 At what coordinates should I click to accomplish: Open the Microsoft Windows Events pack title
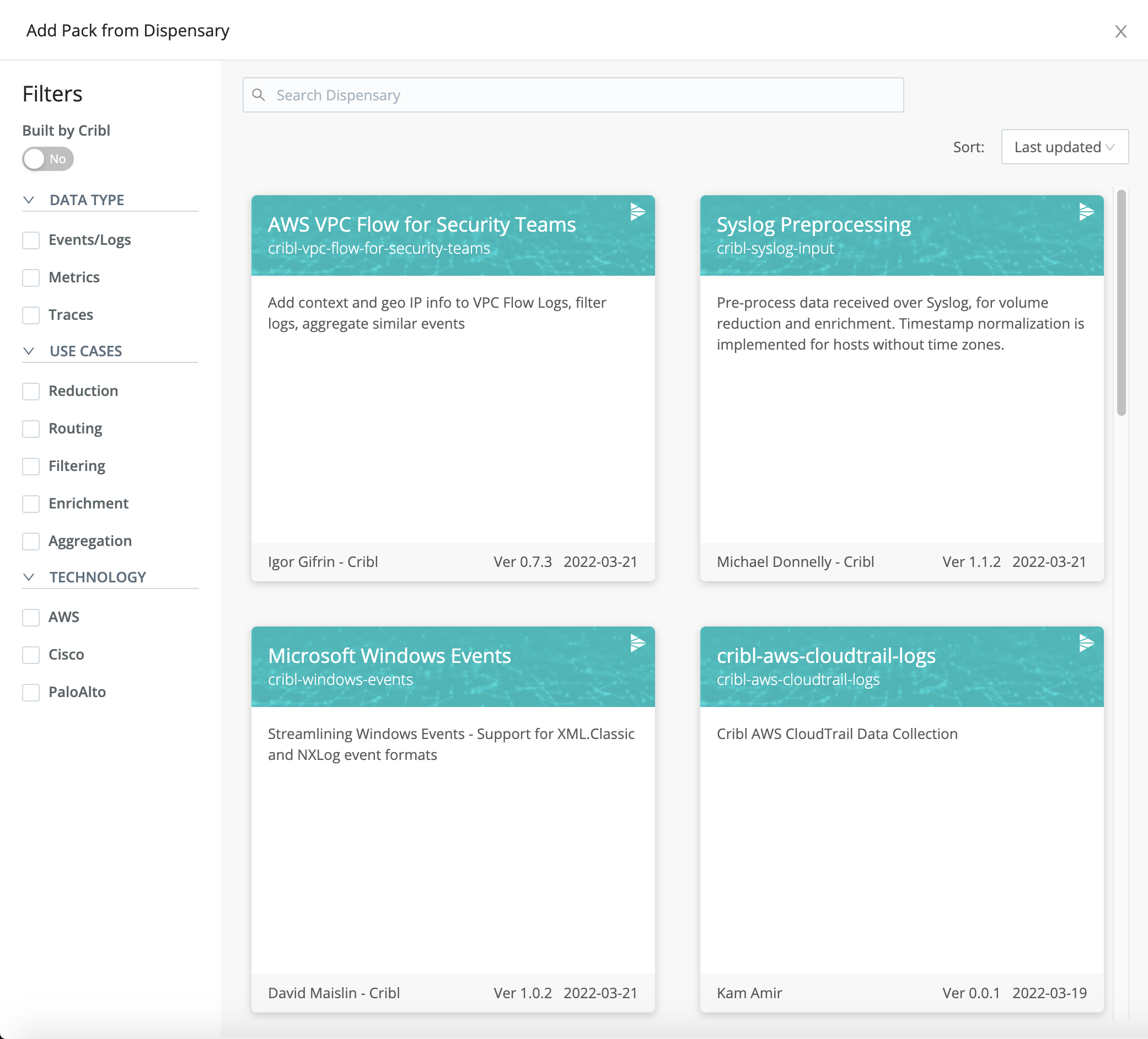pyautogui.click(x=389, y=656)
